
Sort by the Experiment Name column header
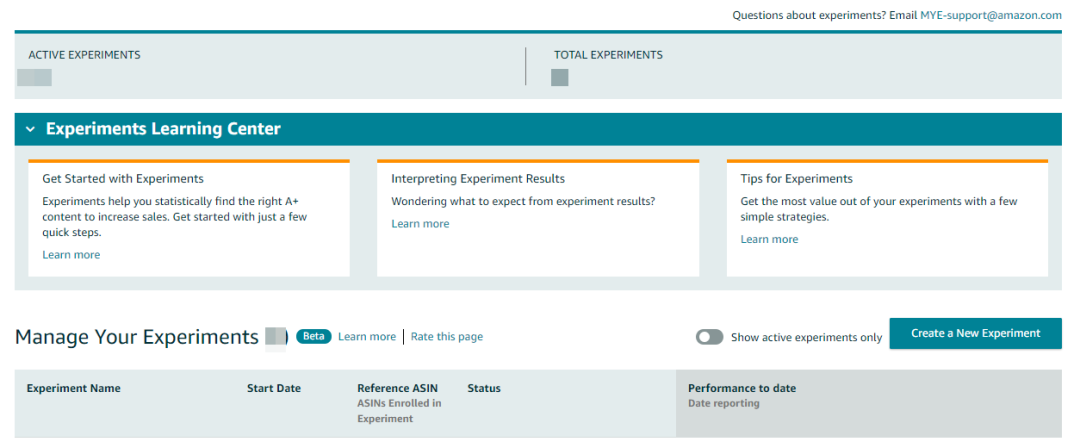point(73,389)
